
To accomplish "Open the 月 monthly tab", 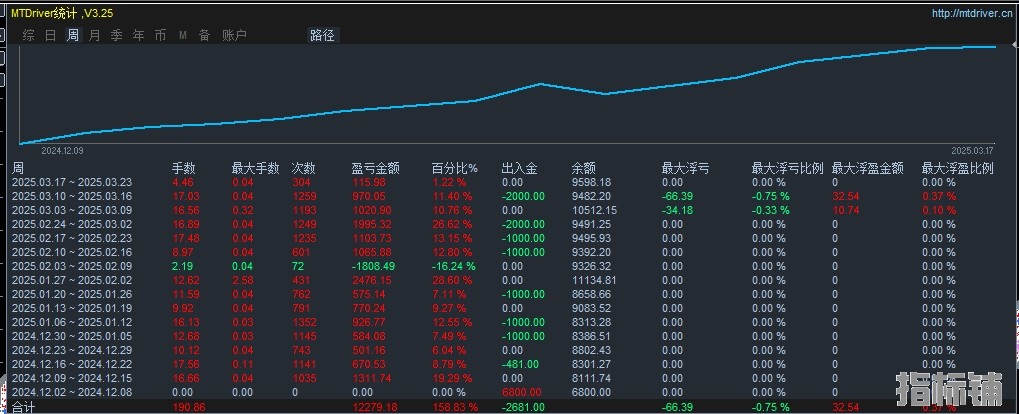I will pyautogui.click(x=94, y=35).
